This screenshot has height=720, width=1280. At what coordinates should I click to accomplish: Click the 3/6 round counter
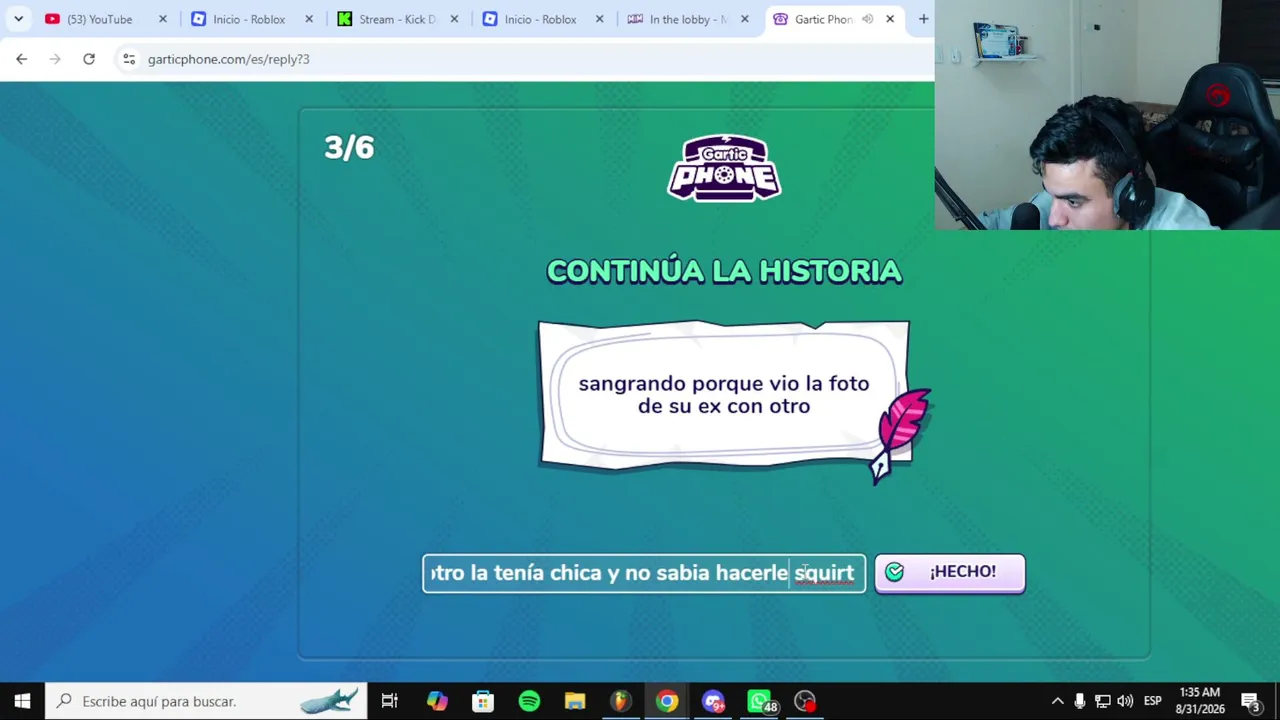click(x=349, y=148)
